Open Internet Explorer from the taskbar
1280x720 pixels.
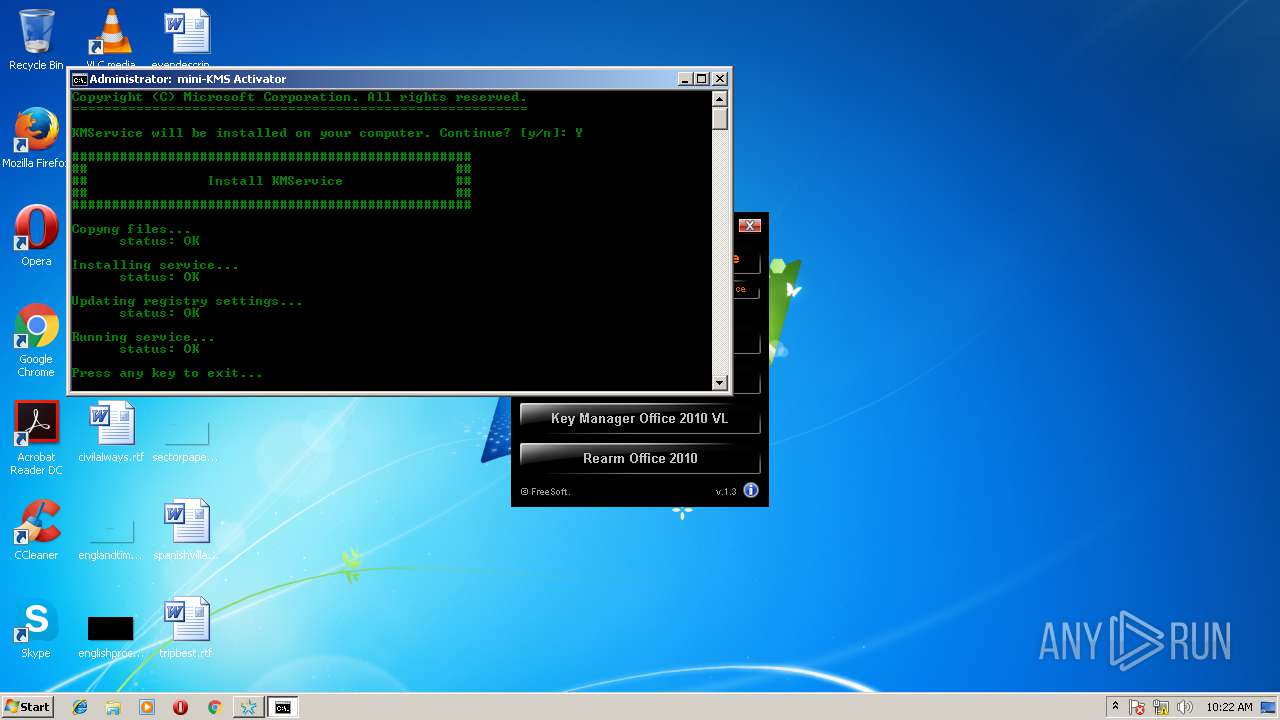pos(80,707)
